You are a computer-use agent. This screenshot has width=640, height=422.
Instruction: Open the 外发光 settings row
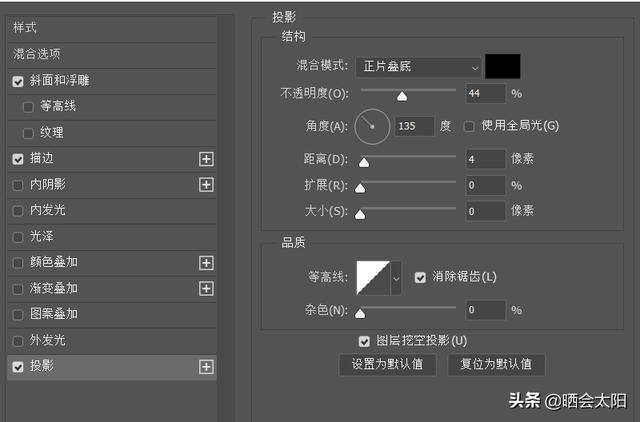[111, 340]
